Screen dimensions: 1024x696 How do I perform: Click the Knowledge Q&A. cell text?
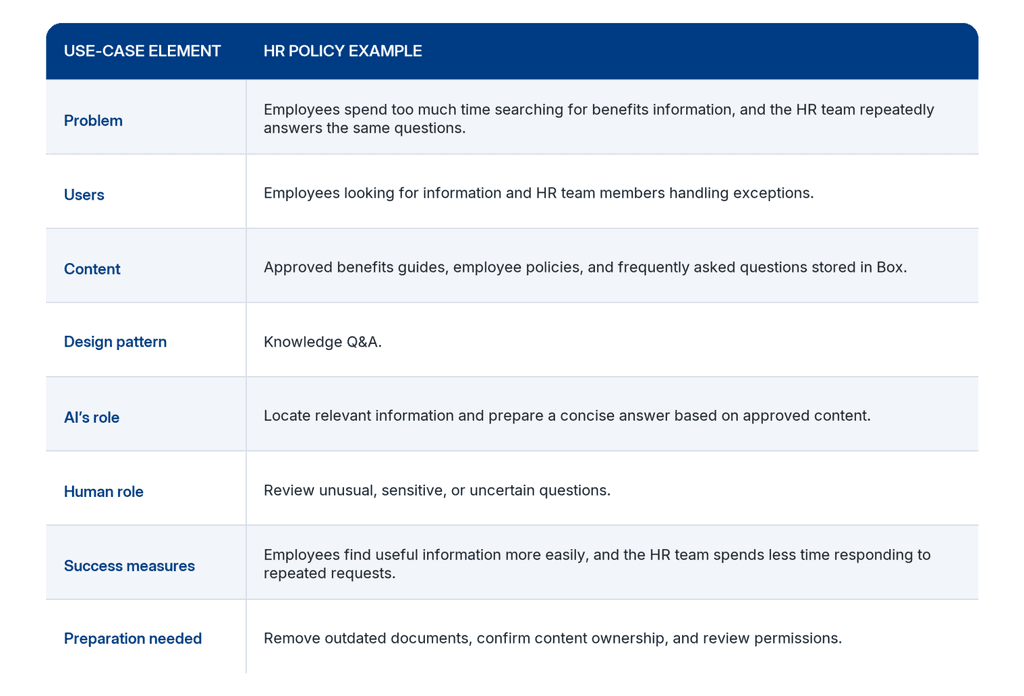(323, 342)
